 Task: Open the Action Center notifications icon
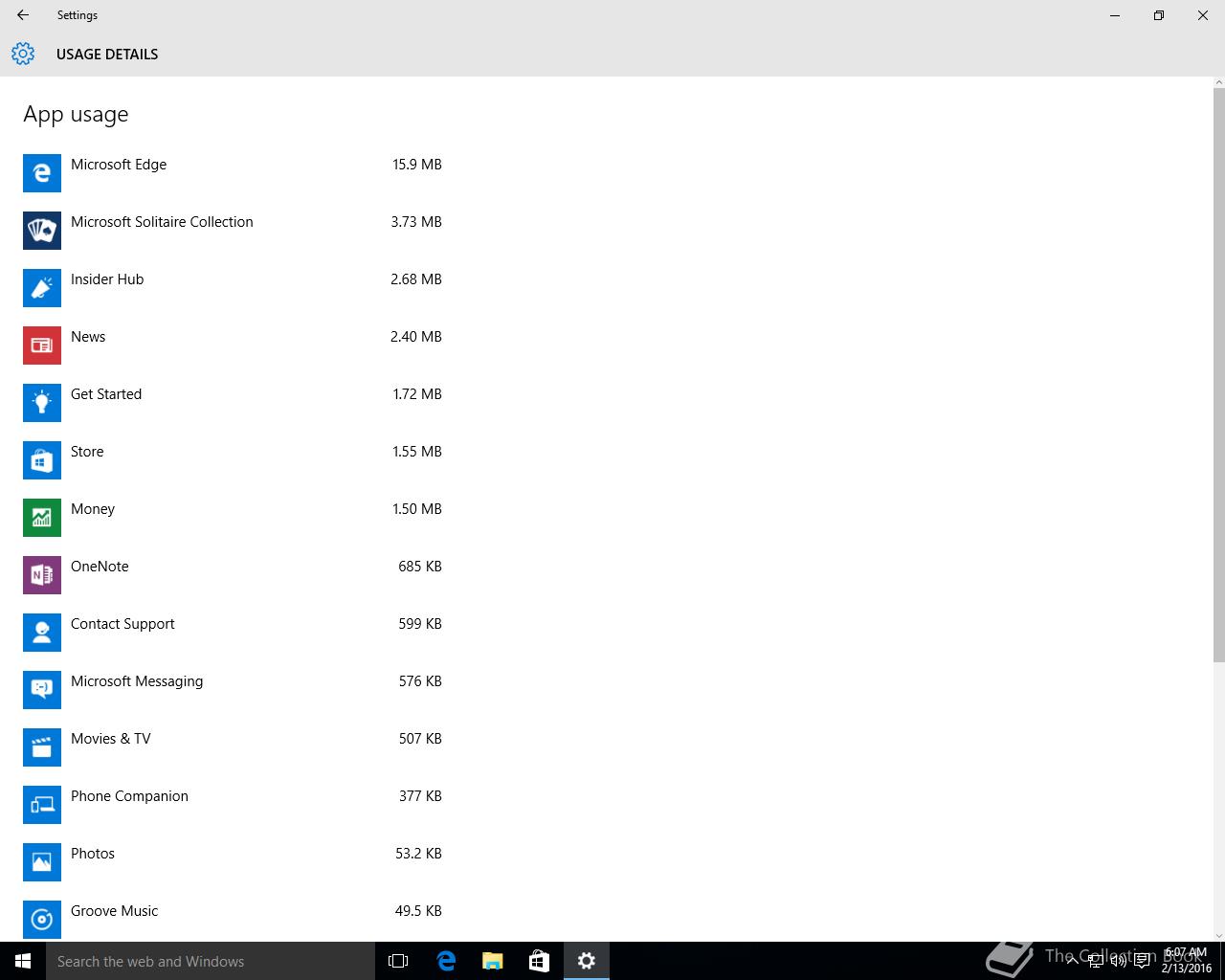pos(1142,961)
